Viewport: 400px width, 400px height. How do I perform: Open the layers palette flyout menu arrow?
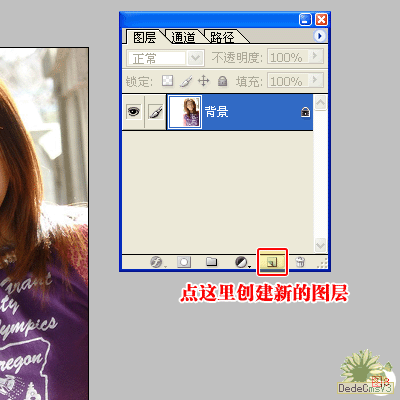point(320,36)
